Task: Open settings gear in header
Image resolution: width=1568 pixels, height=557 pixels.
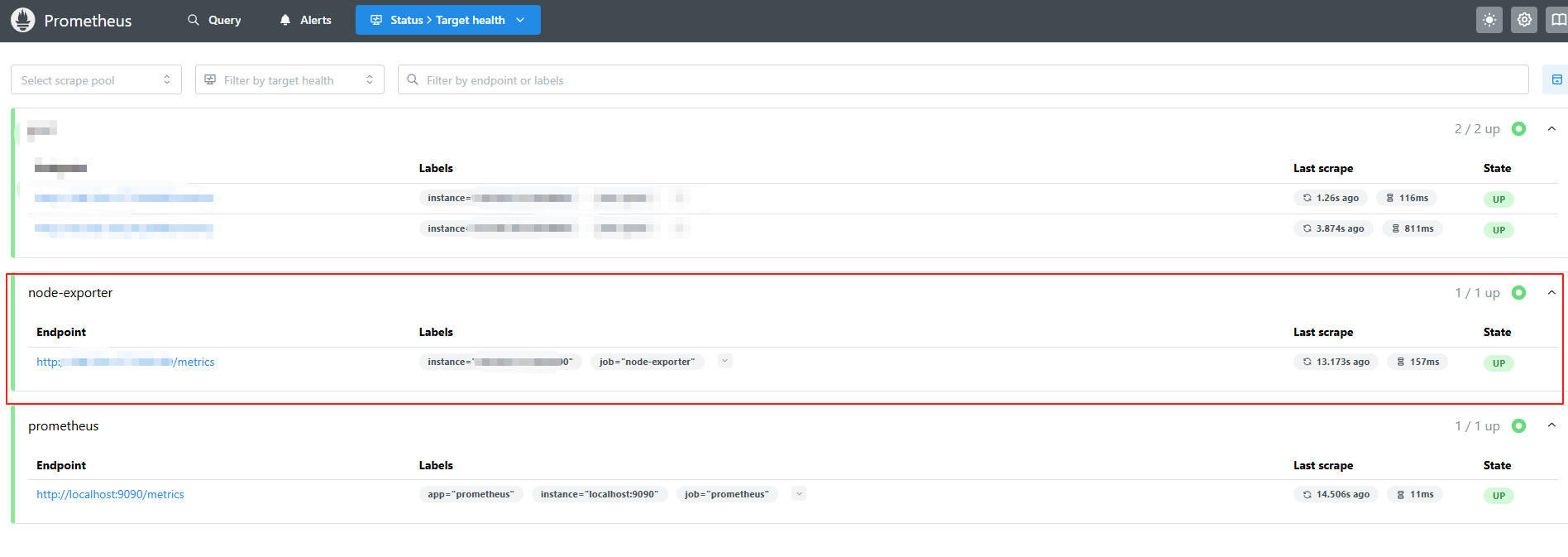Action: [1524, 20]
